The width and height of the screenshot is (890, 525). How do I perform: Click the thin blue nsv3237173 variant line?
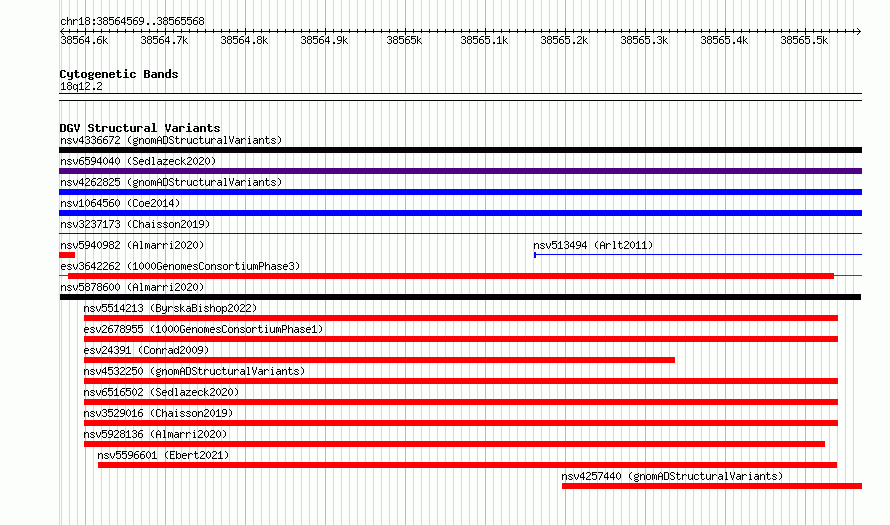[460, 233]
